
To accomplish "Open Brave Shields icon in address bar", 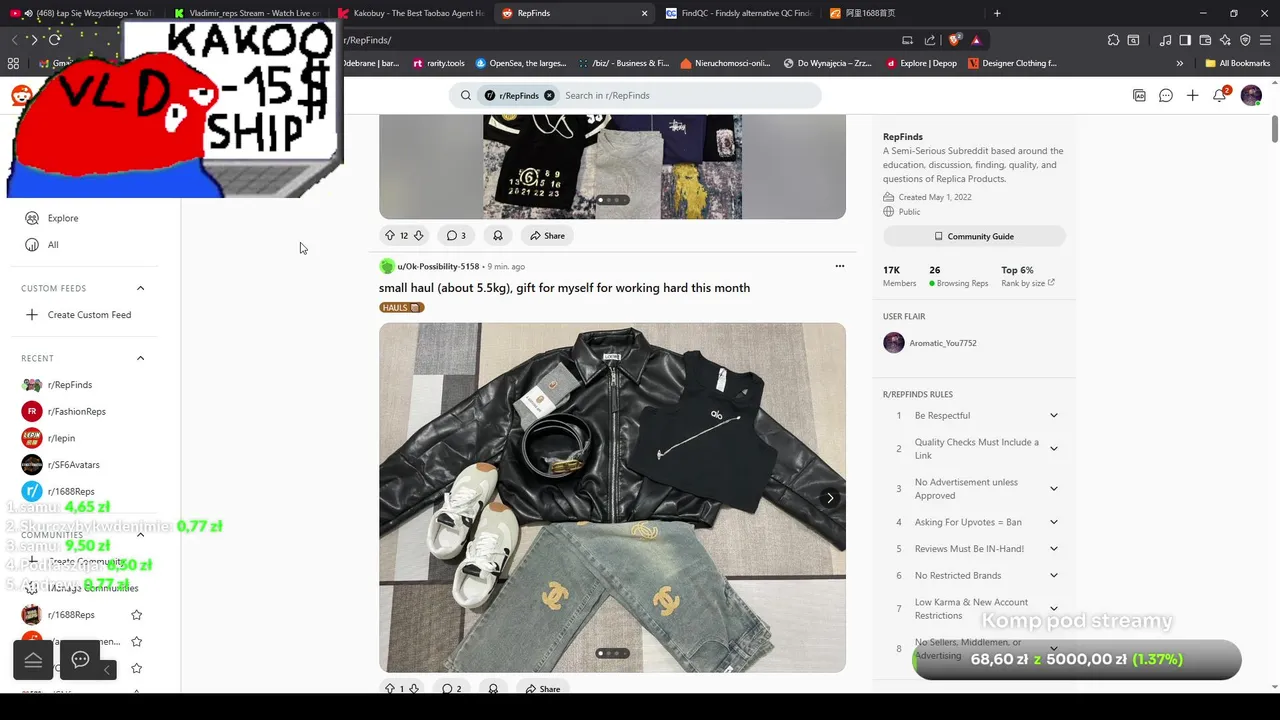I will pyautogui.click(x=955, y=40).
